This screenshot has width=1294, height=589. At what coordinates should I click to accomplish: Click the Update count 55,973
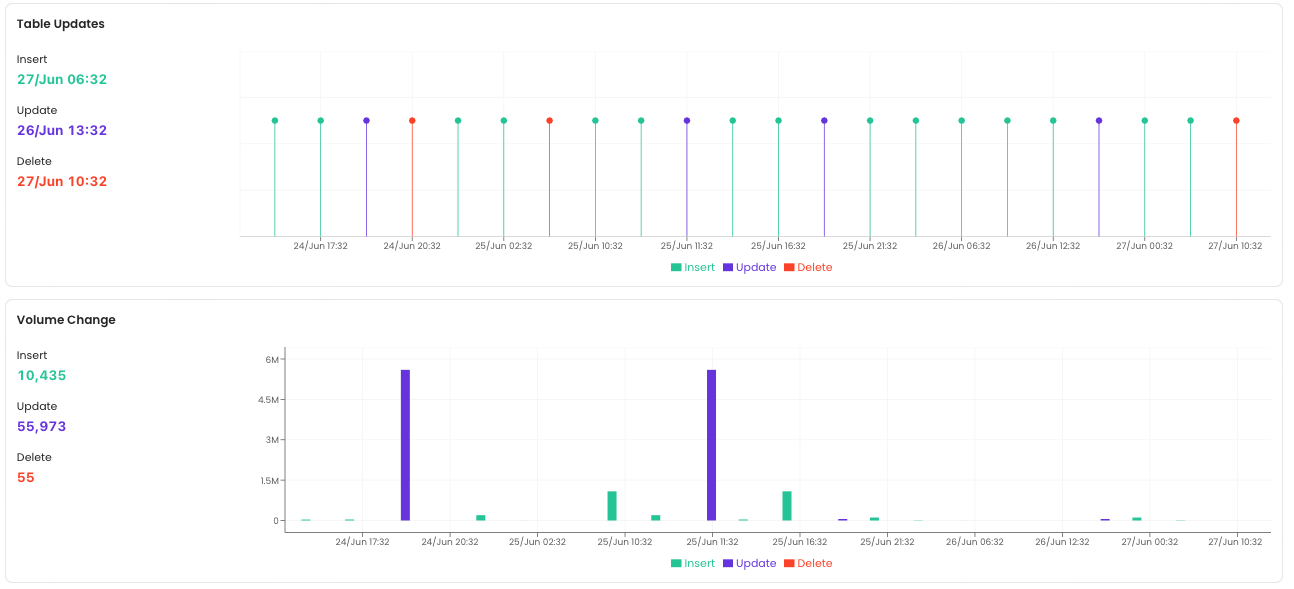pyautogui.click(x=40, y=426)
